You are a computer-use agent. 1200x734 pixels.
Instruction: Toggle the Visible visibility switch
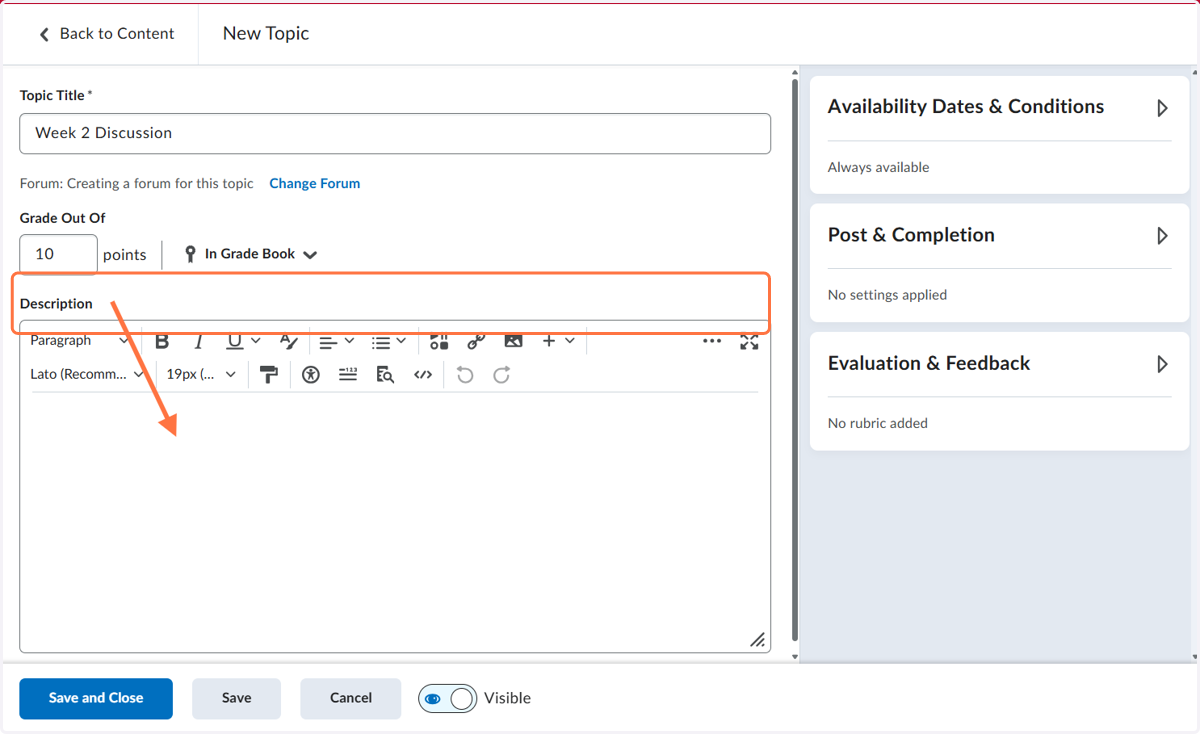(x=447, y=699)
